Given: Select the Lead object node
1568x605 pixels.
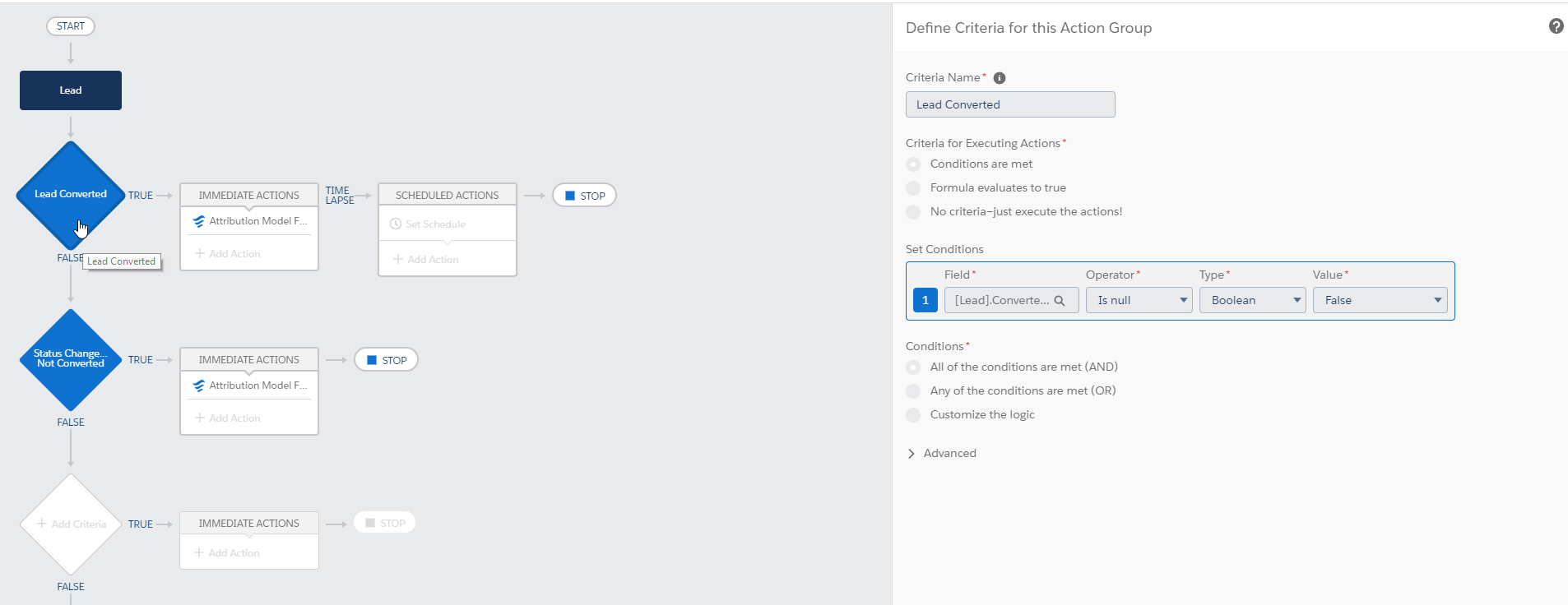Looking at the screenshot, I should pos(71,90).
